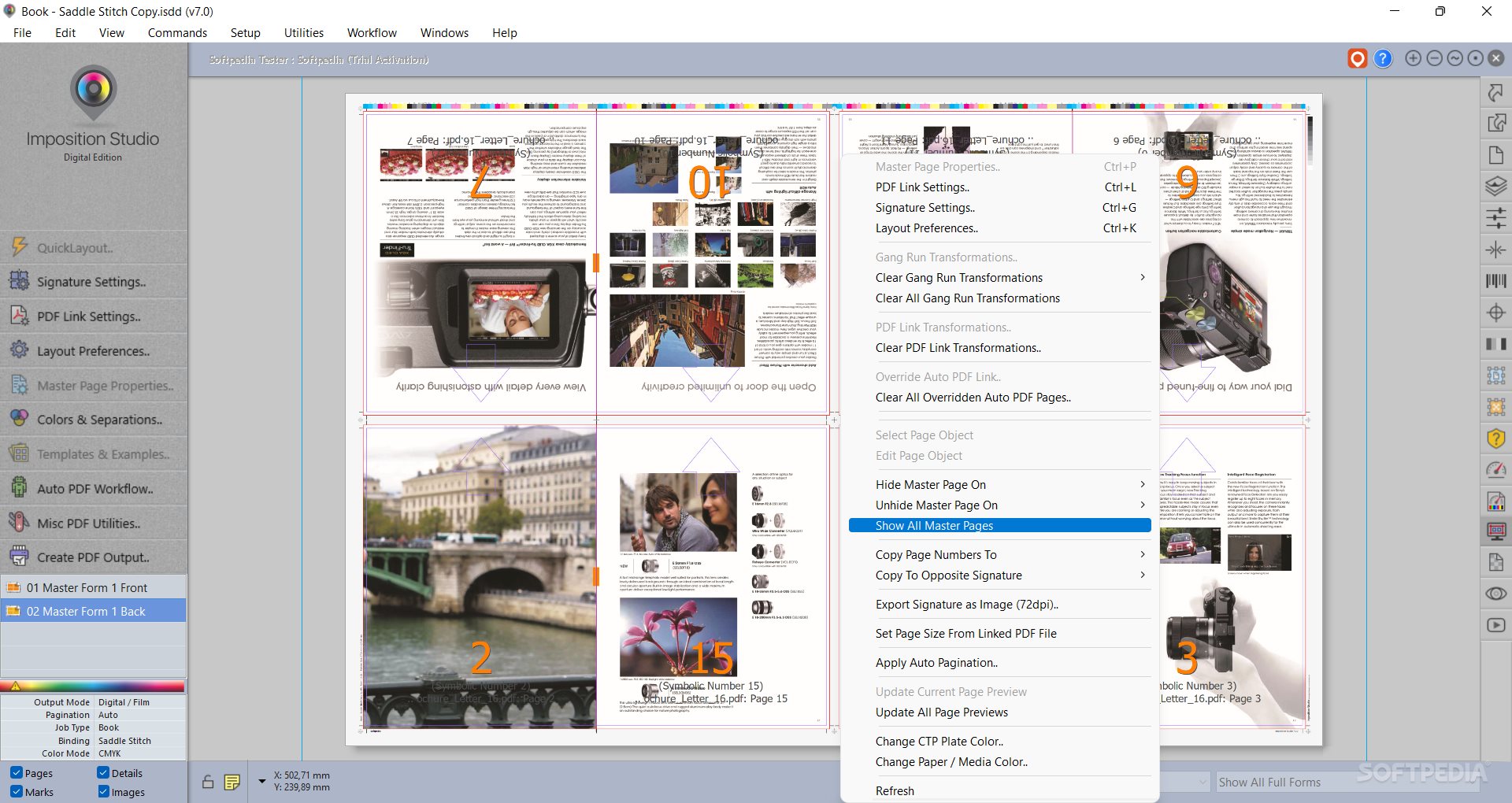Click the speedometer gauge icon in right toolbar
This screenshot has width=1512, height=803.
point(1495,470)
